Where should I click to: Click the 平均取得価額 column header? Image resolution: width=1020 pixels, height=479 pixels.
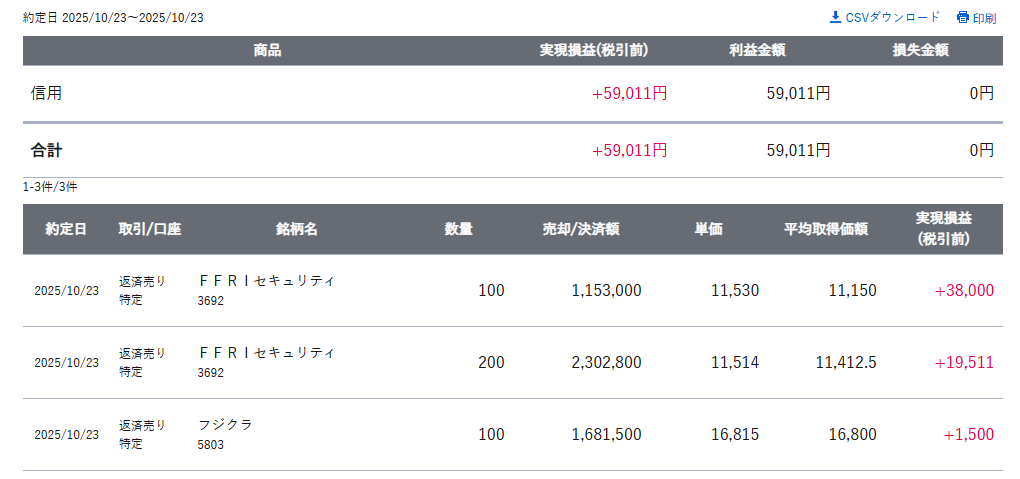click(x=826, y=229)
